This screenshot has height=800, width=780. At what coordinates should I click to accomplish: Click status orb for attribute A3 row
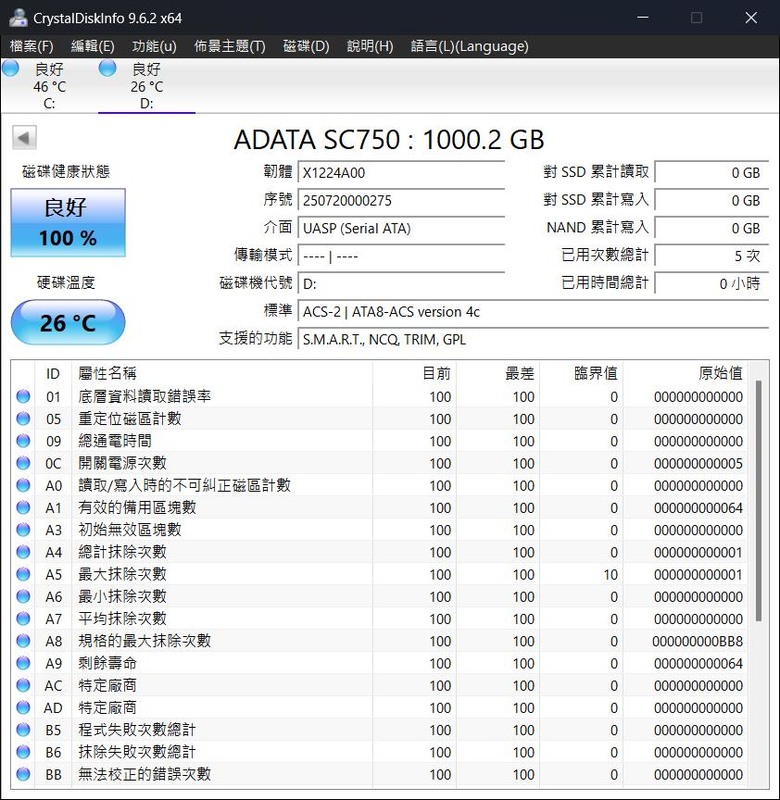click(x=23, y=530)
